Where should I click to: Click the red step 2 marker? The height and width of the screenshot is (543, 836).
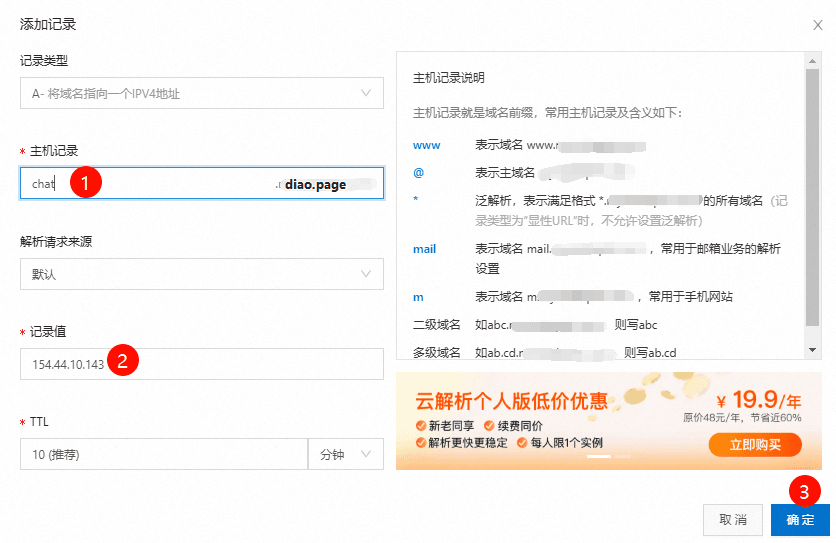tap(122, 361)
